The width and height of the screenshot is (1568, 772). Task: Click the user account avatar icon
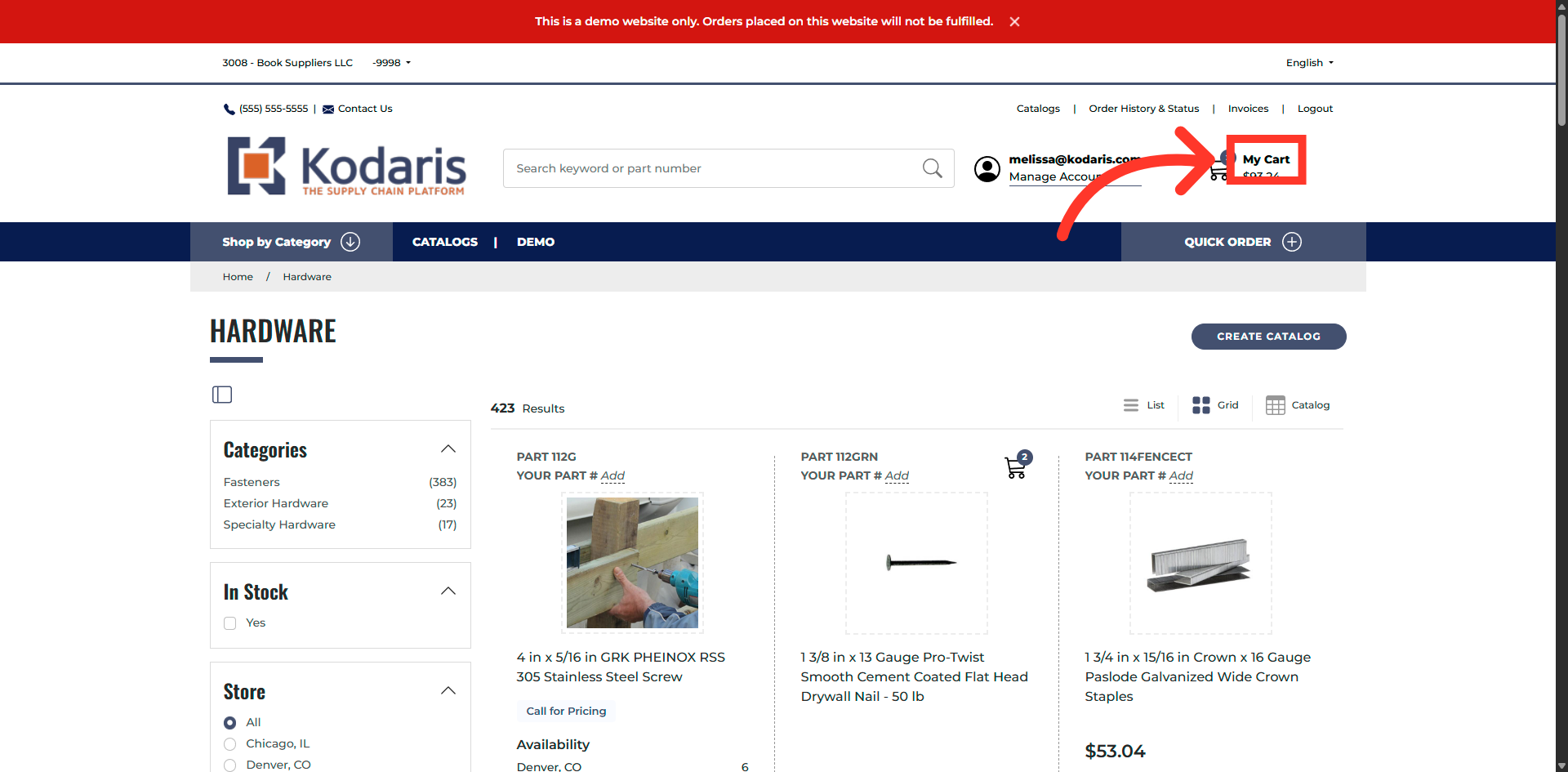pyautogui.click(x=987, y=169)
